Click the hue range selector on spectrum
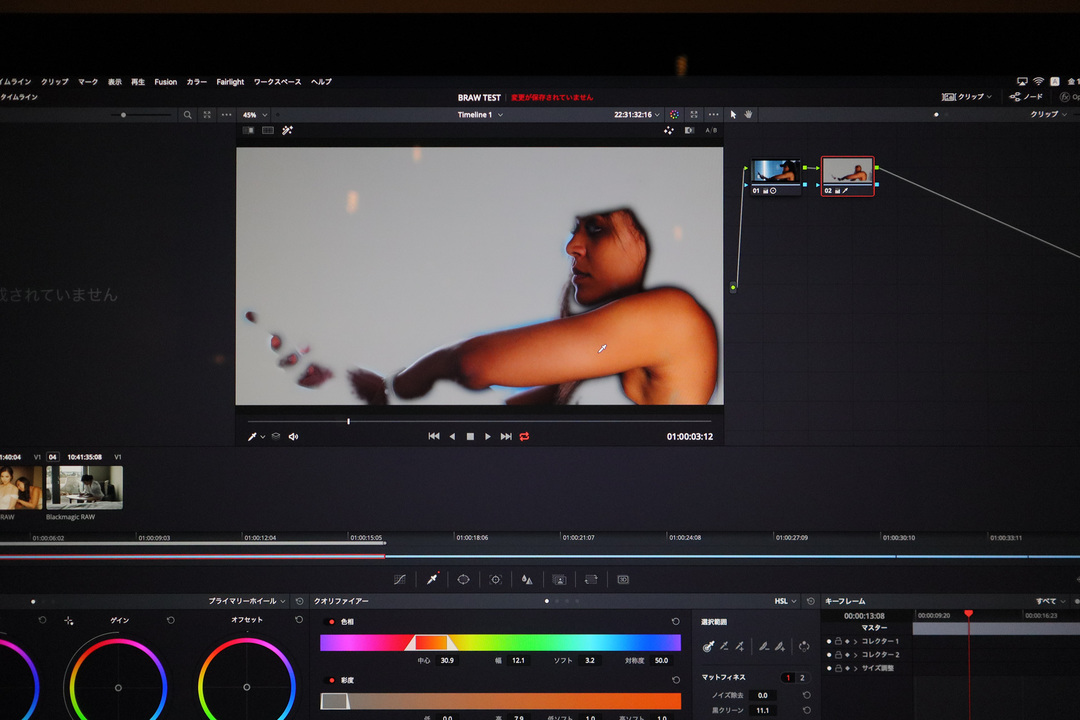The width and height of the screenshot is (1080, 720). [431, 643]
